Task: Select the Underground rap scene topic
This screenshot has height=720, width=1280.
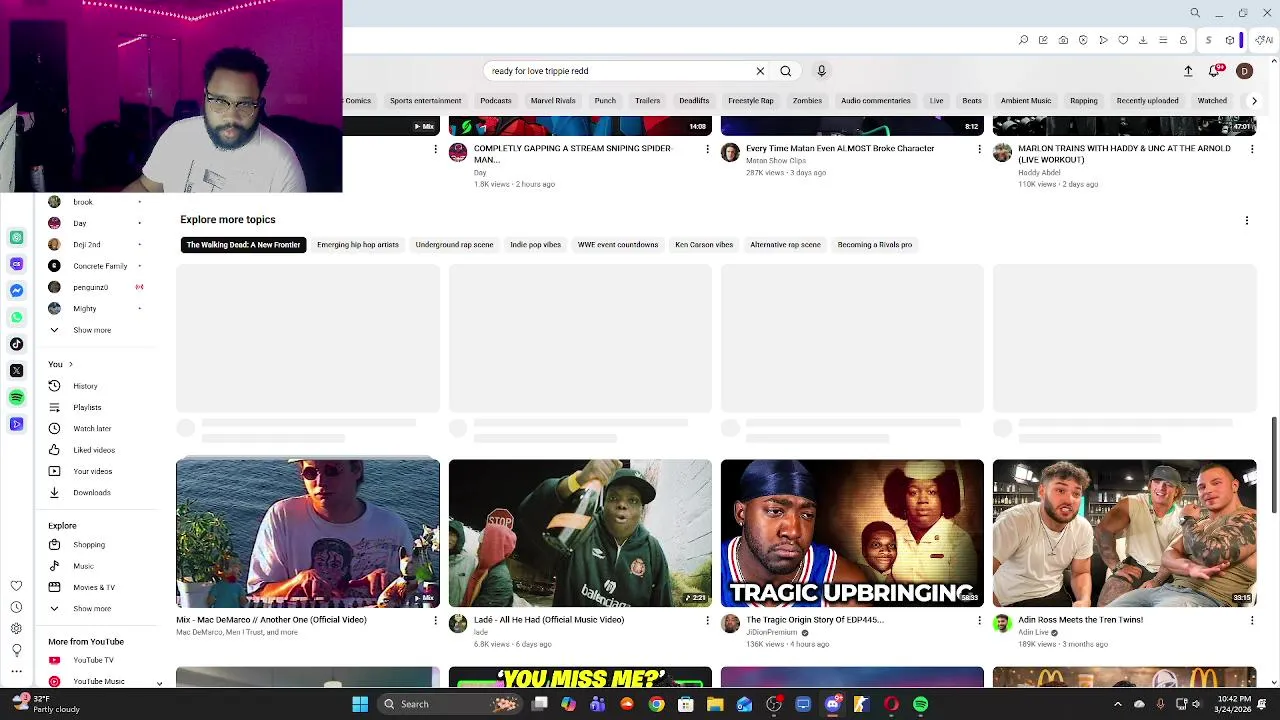Action: tap(454, 245)
